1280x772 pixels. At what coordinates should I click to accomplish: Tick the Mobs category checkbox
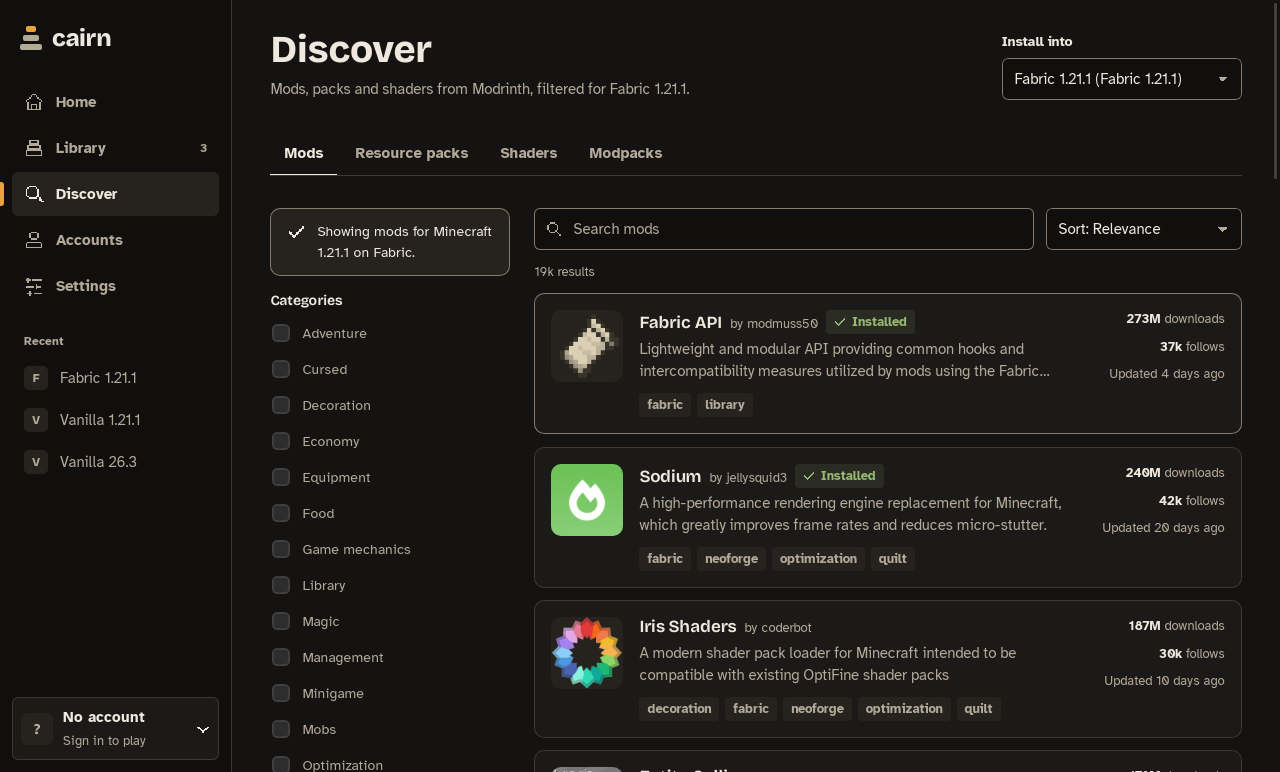[x=281, y=729]
